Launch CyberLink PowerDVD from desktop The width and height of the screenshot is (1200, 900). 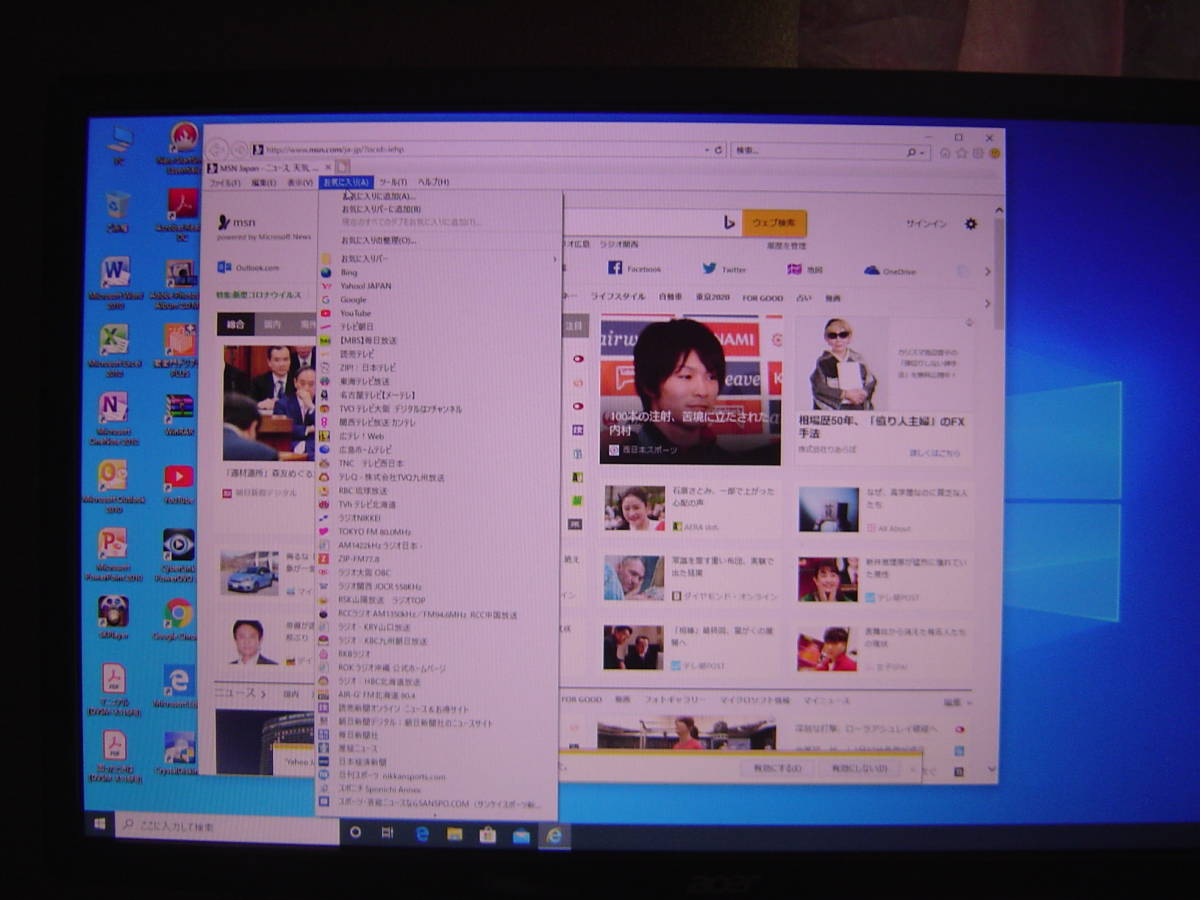pos(179,553)
